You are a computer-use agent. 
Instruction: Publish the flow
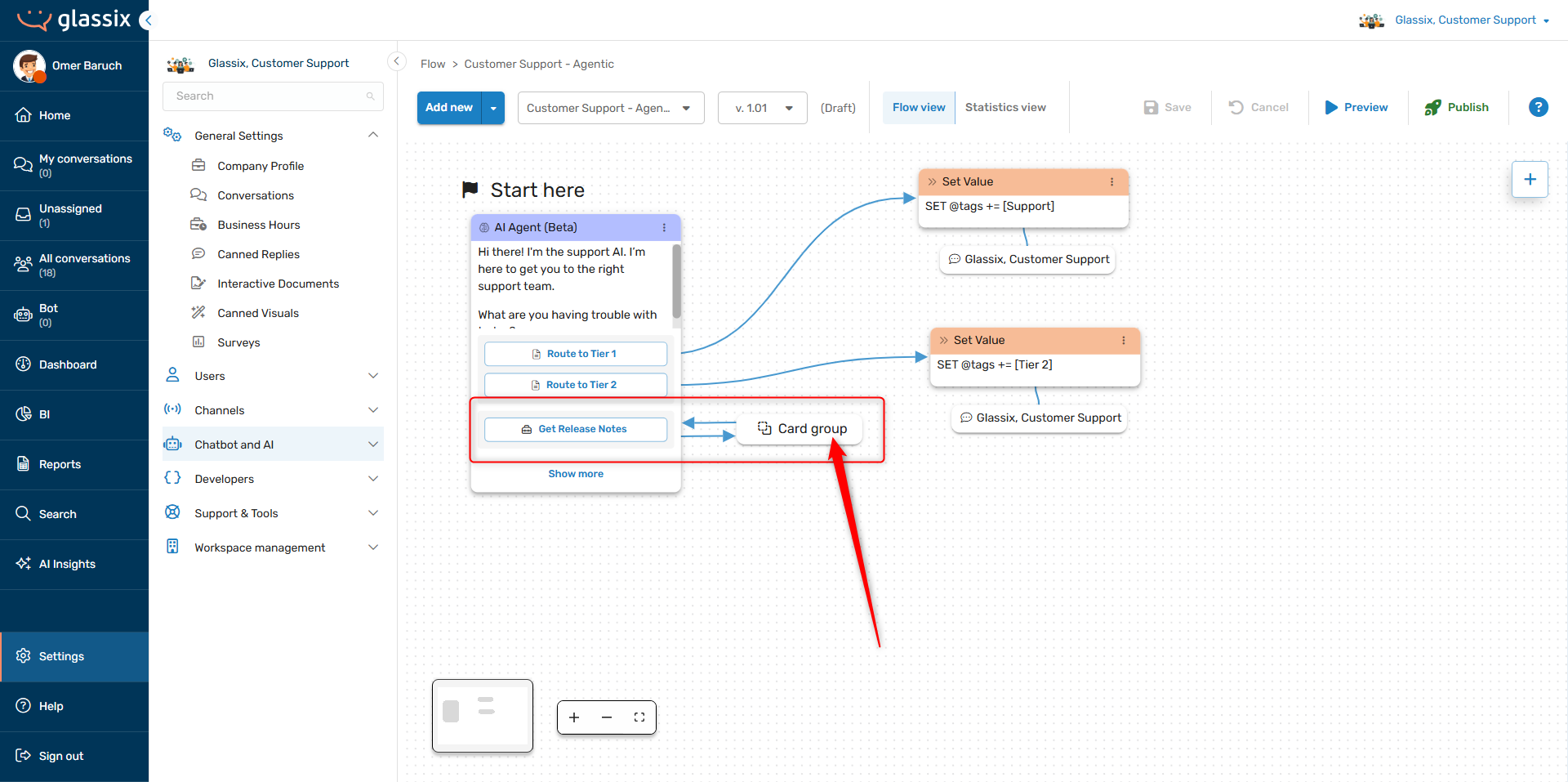point(1457,107)
